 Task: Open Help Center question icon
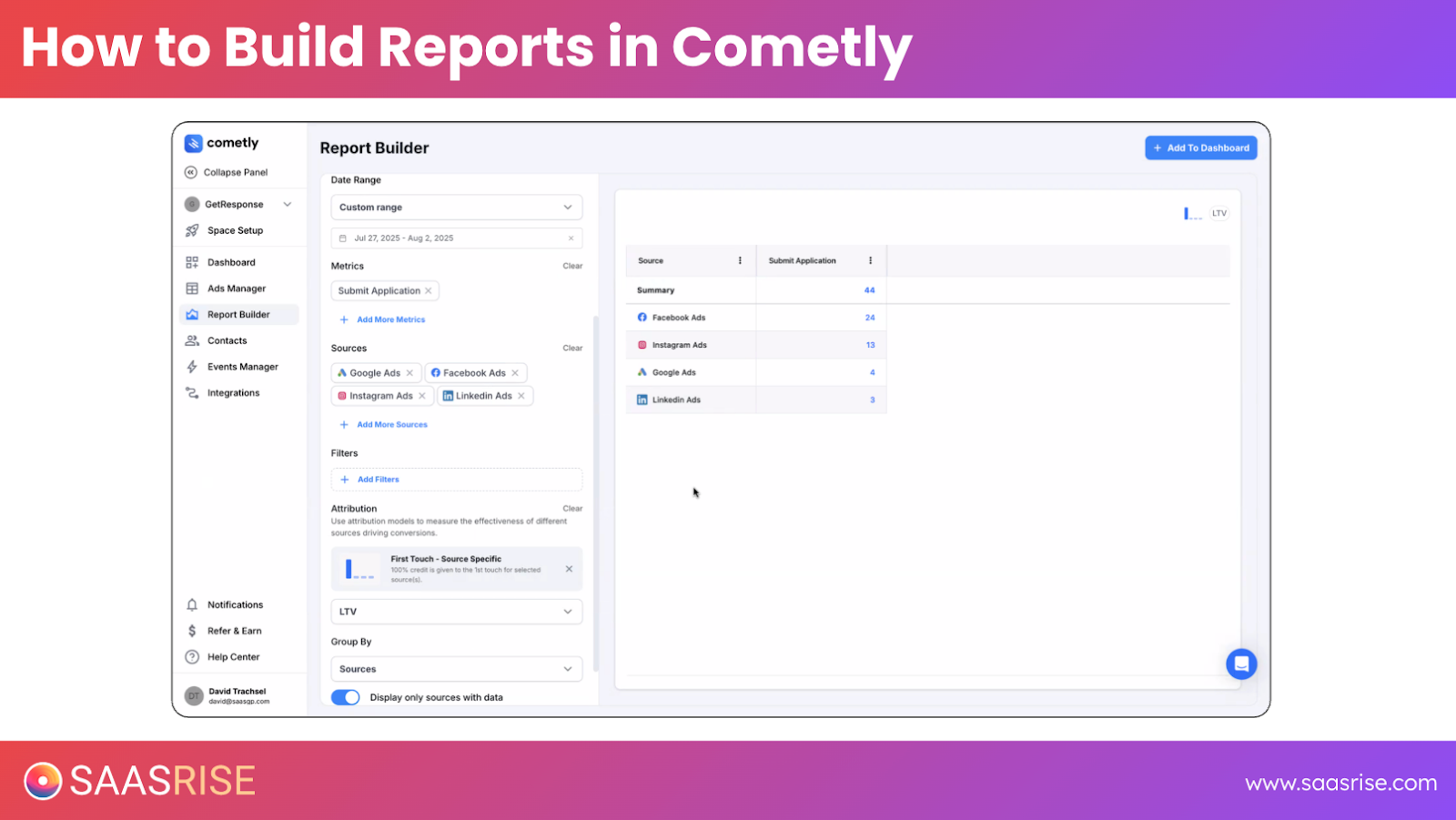click(x=192, y=657)
